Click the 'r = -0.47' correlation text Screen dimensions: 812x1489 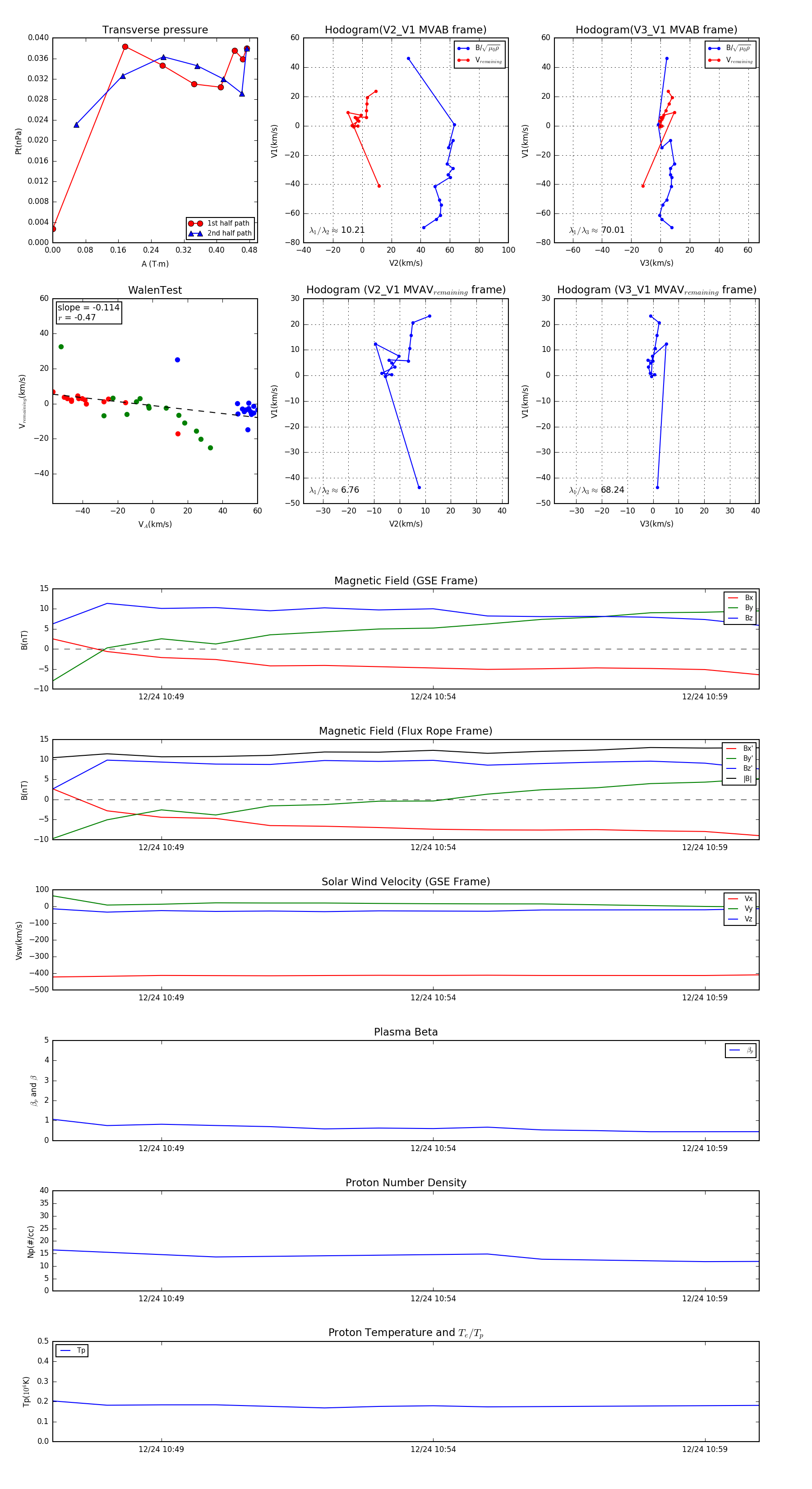[x=77, y=317]
